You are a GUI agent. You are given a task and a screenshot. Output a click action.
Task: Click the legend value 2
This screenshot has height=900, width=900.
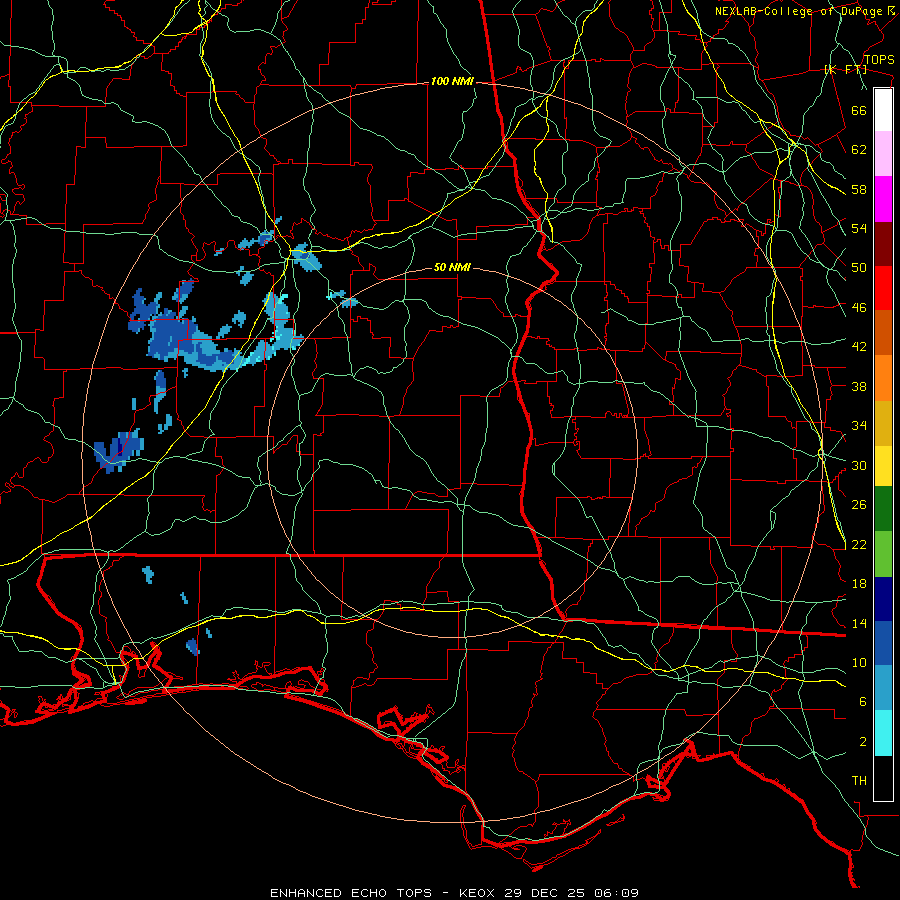863,742
